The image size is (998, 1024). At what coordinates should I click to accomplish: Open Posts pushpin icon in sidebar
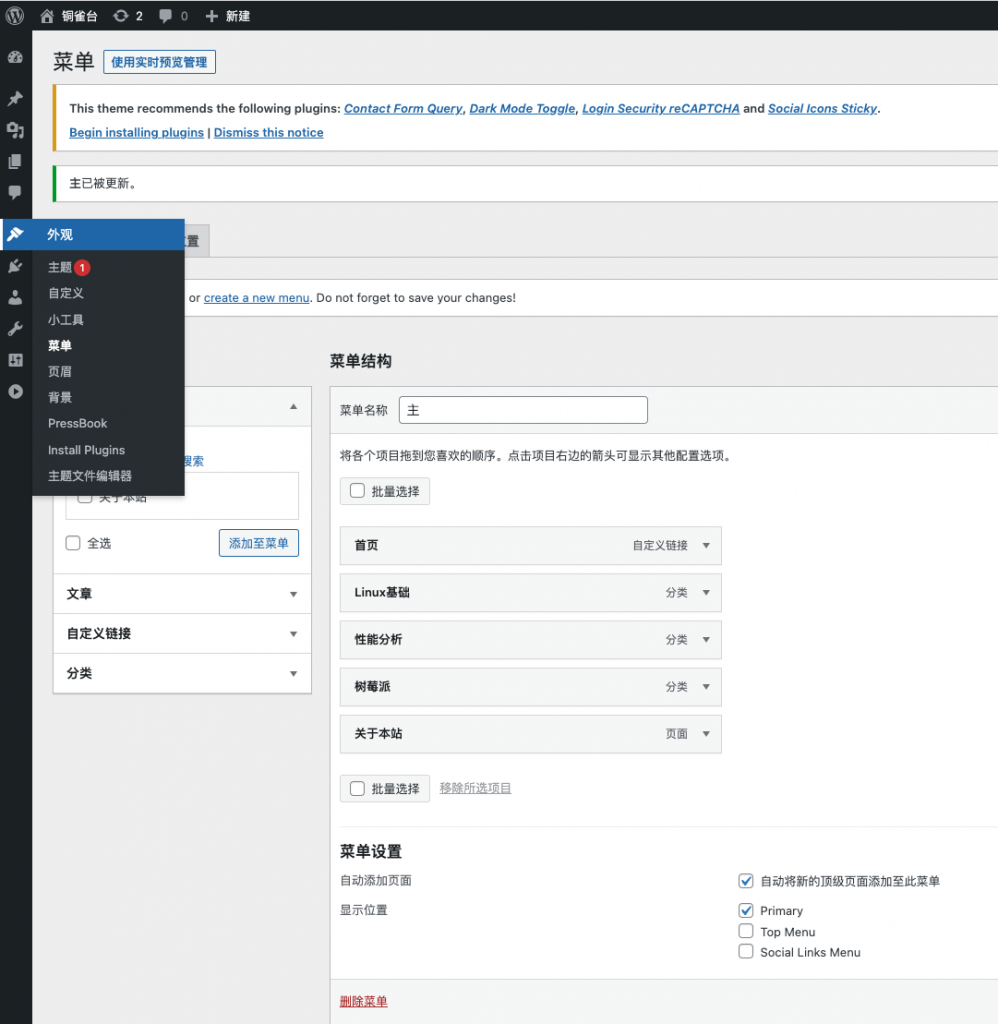pyautogui.click(x=15, y=99)
